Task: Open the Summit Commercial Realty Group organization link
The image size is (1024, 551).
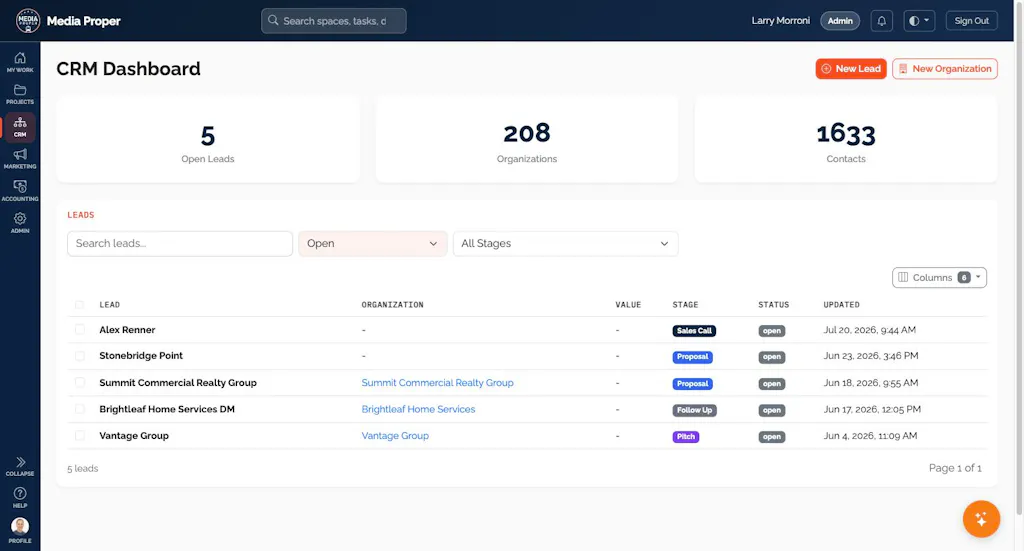Action: [437, 383]
